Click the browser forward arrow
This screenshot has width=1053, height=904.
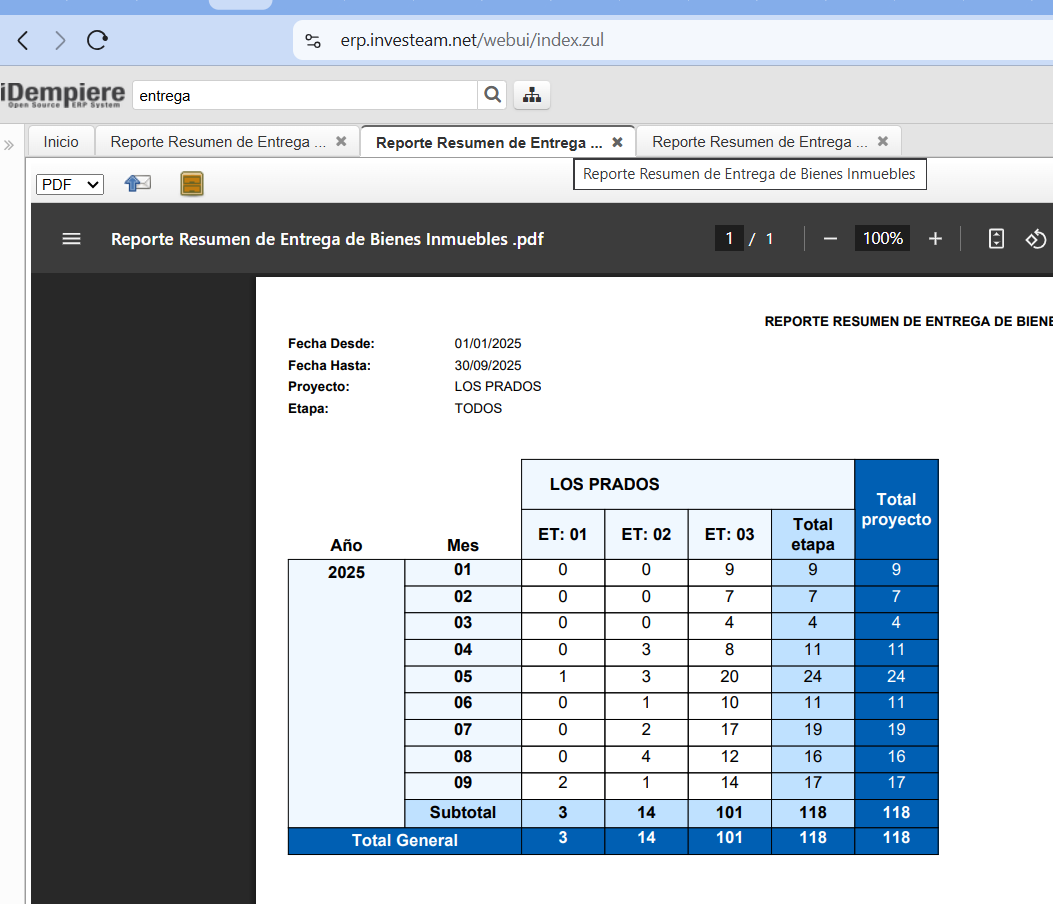point(60,41)
